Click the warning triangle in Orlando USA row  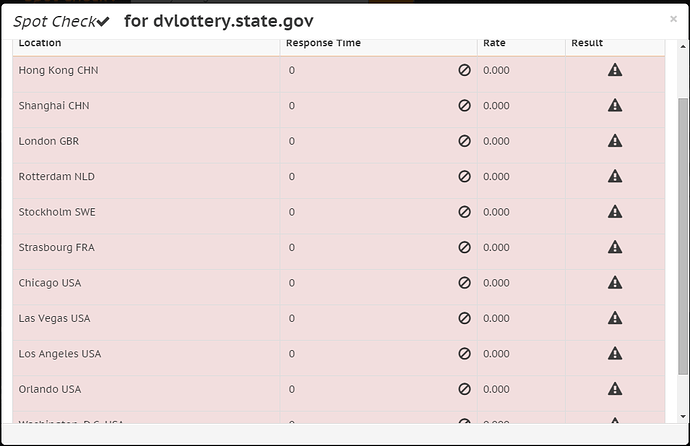click(x=615, y=389)
